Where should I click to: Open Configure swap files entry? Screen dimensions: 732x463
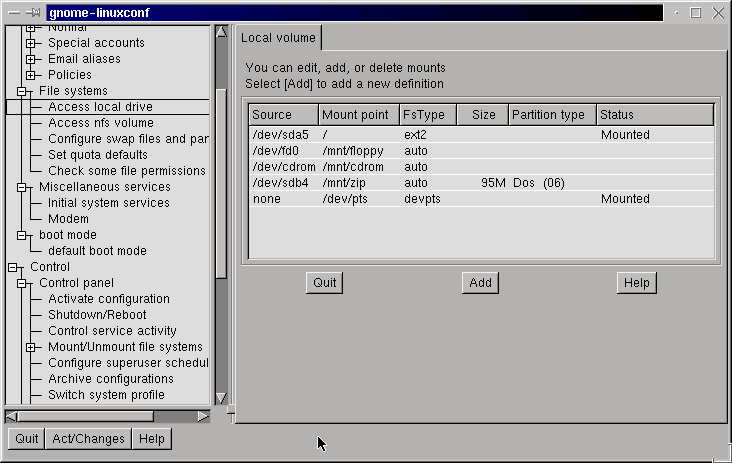[128, 139]
